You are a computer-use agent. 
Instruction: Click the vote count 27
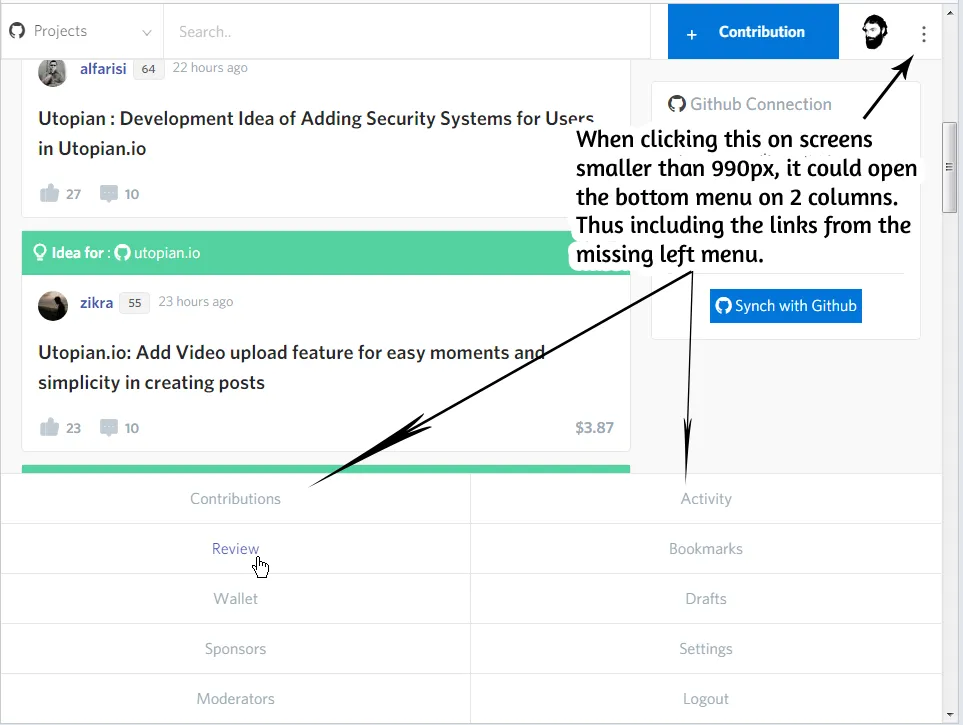pyautogui.click(x=74, y=194)
